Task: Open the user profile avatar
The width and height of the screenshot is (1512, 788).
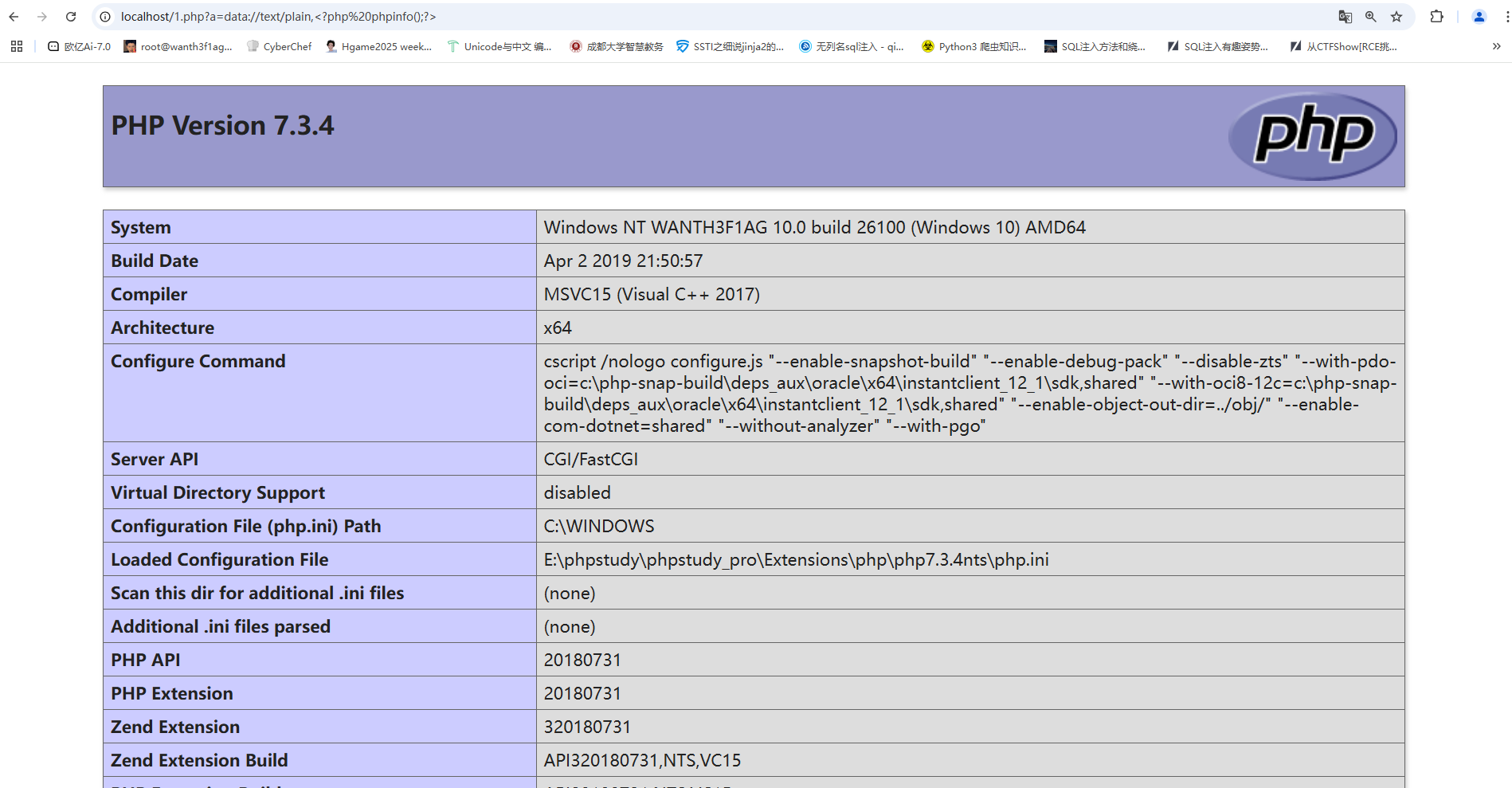Action: 1479,17
